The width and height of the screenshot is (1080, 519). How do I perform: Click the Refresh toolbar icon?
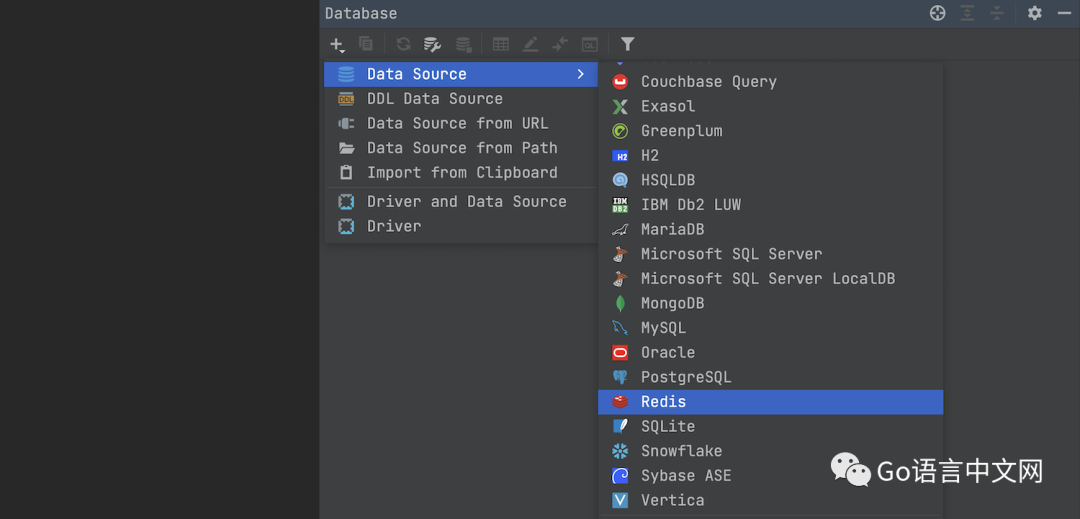(x=403, y=44)
